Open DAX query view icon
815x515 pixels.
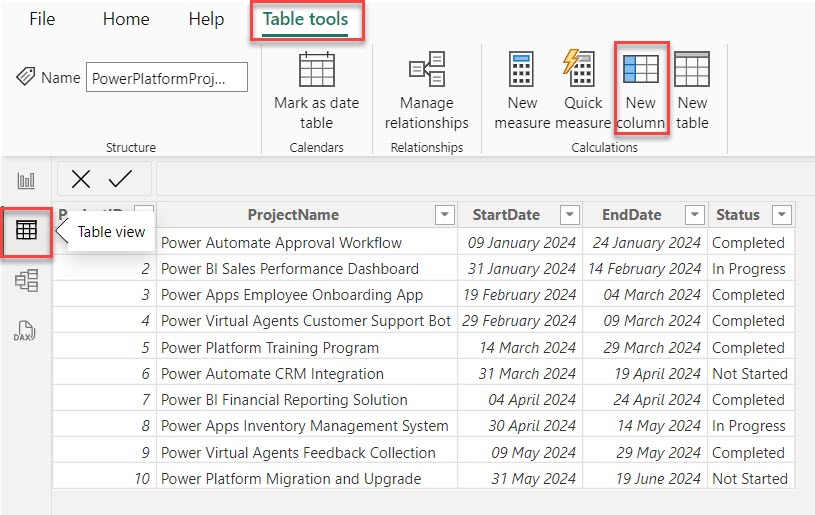tap(24, 331)
